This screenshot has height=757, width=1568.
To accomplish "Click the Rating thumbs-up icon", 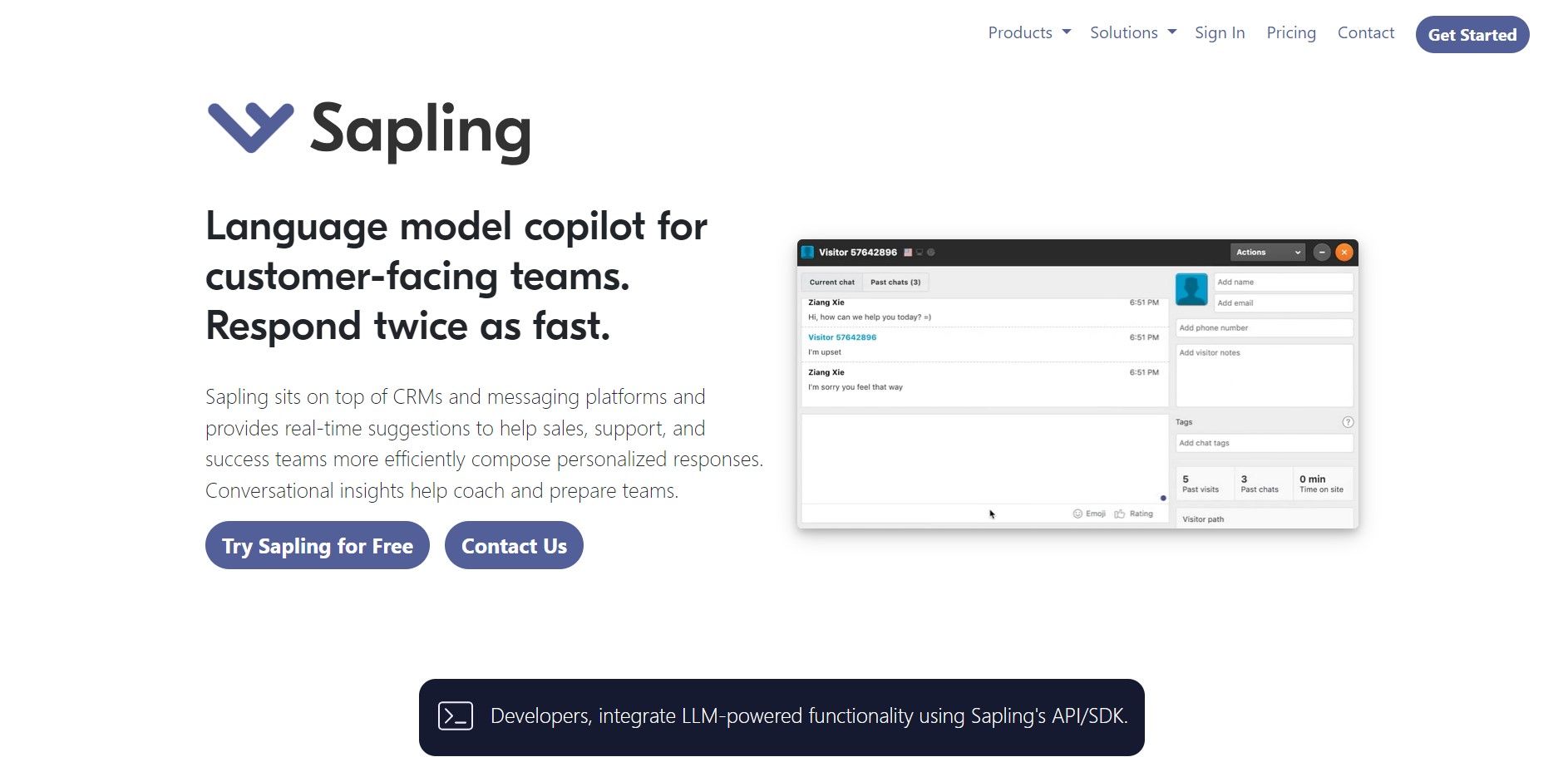I will 1120,514.
